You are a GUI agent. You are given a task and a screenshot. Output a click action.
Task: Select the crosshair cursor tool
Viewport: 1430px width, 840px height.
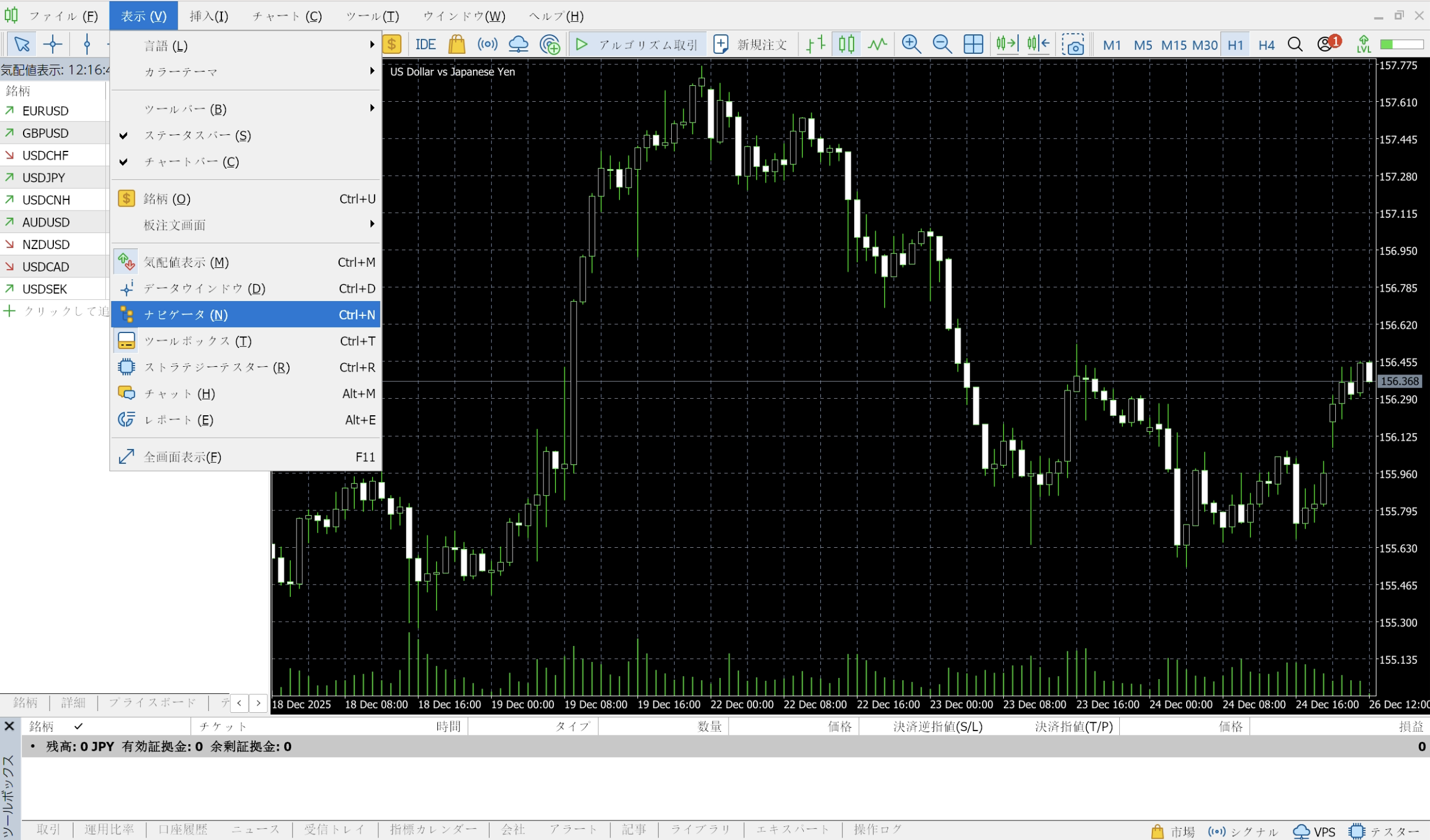tap(53, 44)
